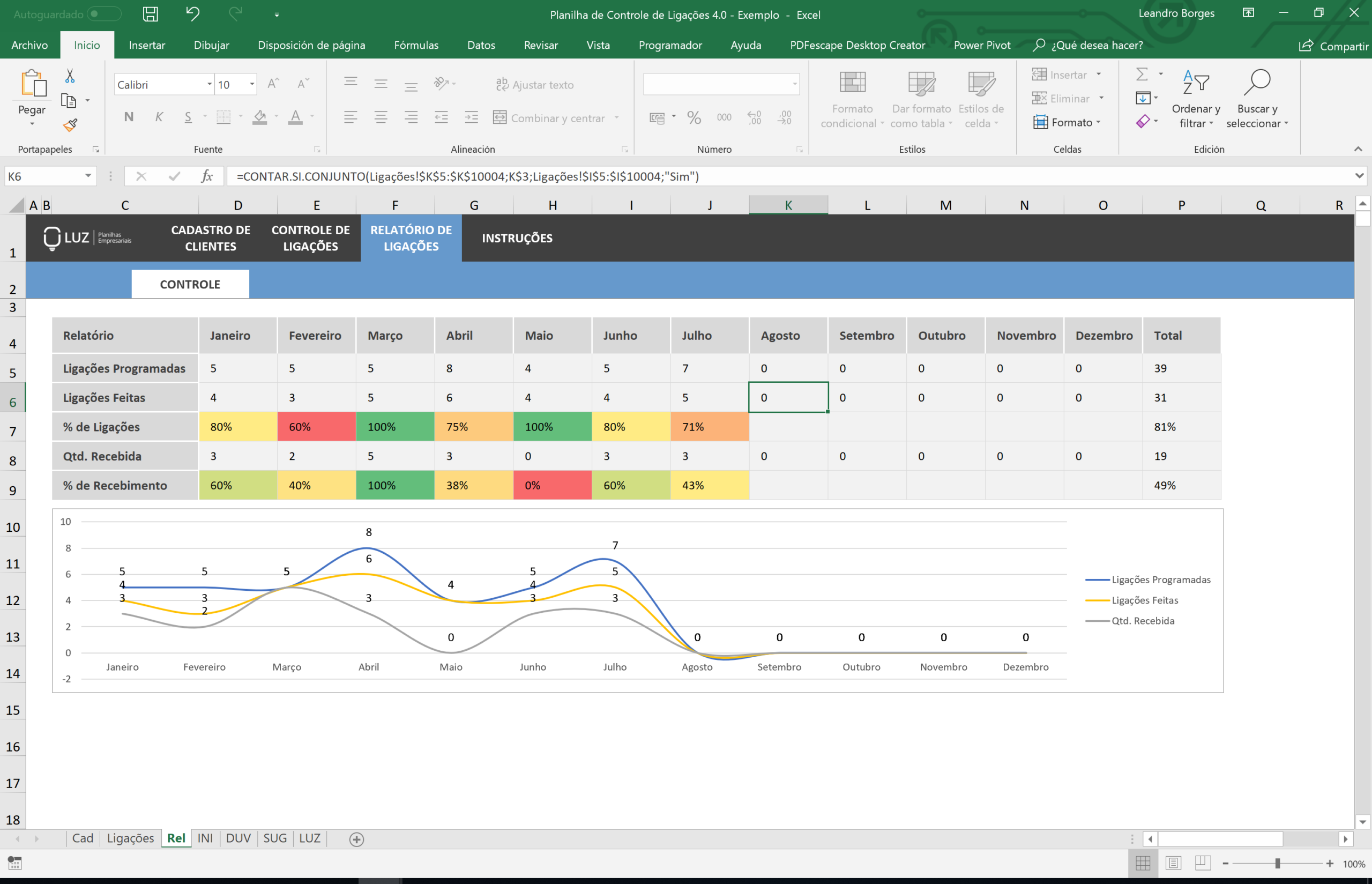The image size is (1372, 884).
Task: Open the font size dropdown
Action: click(252, 84)
